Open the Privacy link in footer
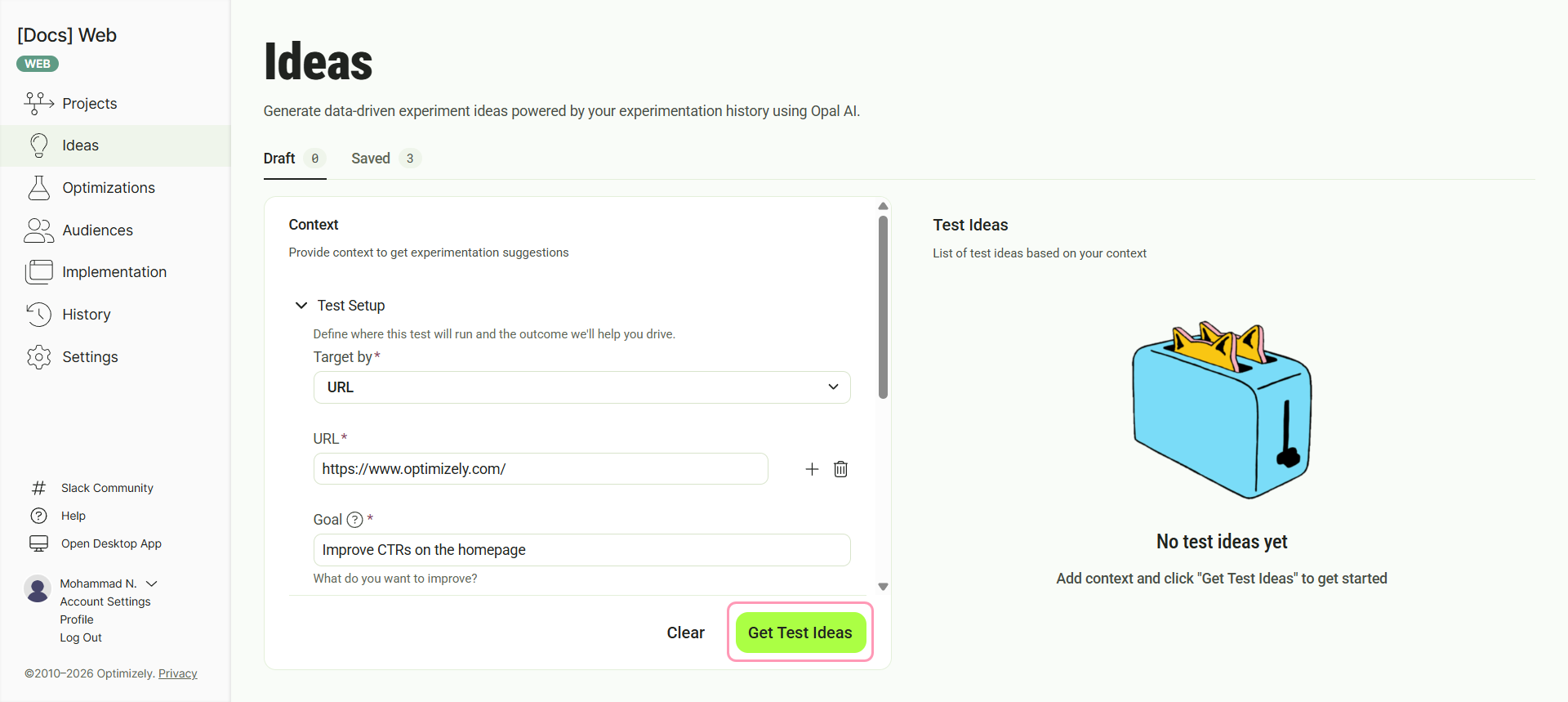This screenshot has height=702, width=1568. (x=178, y=673)
